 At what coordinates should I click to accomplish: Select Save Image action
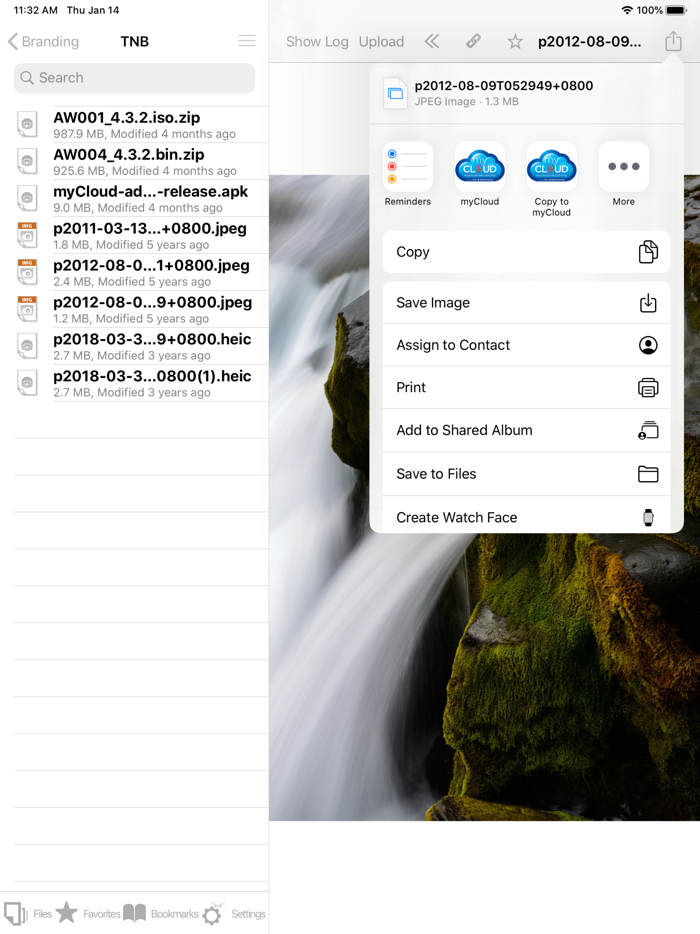point(527,303)
